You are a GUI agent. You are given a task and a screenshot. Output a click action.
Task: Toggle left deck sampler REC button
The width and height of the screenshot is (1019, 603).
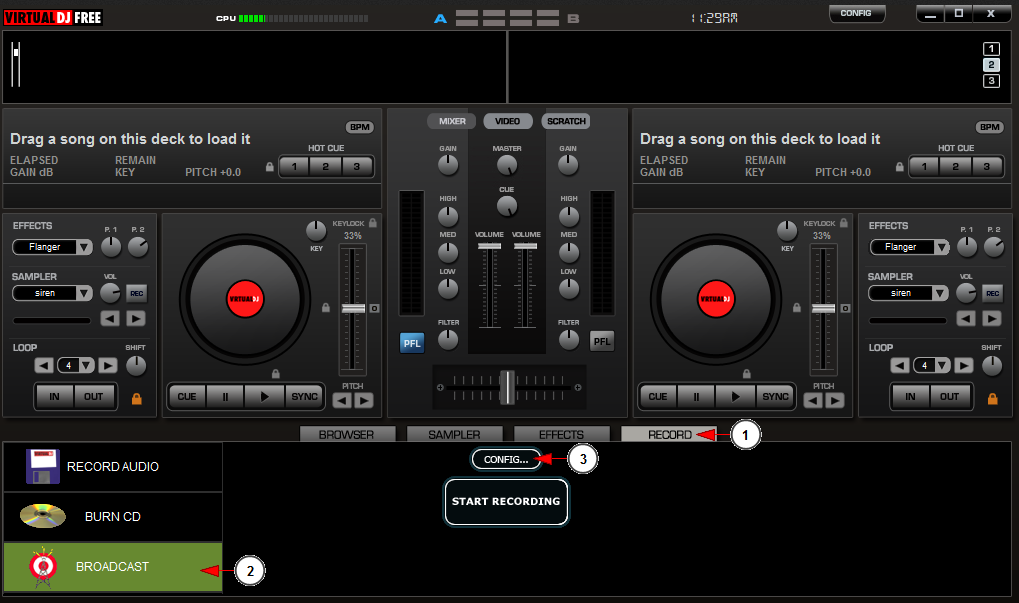click(136, 293)
